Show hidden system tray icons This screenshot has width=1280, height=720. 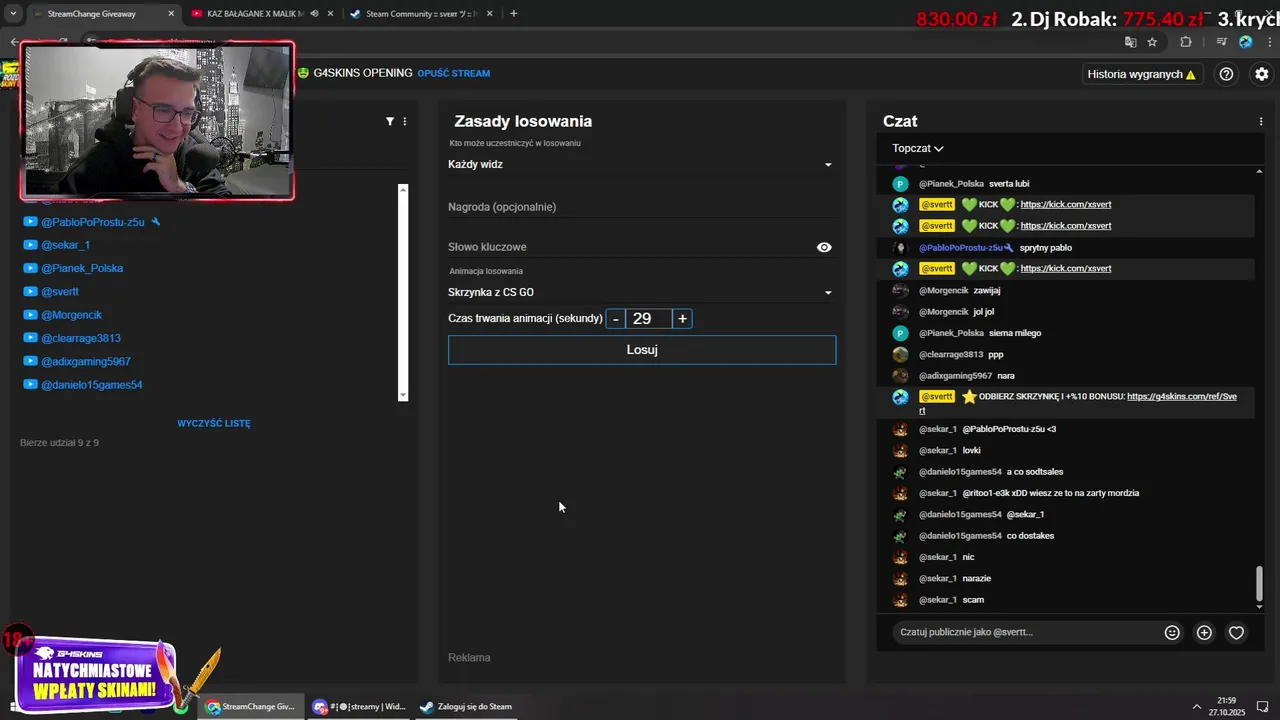tap(1197, 706)
